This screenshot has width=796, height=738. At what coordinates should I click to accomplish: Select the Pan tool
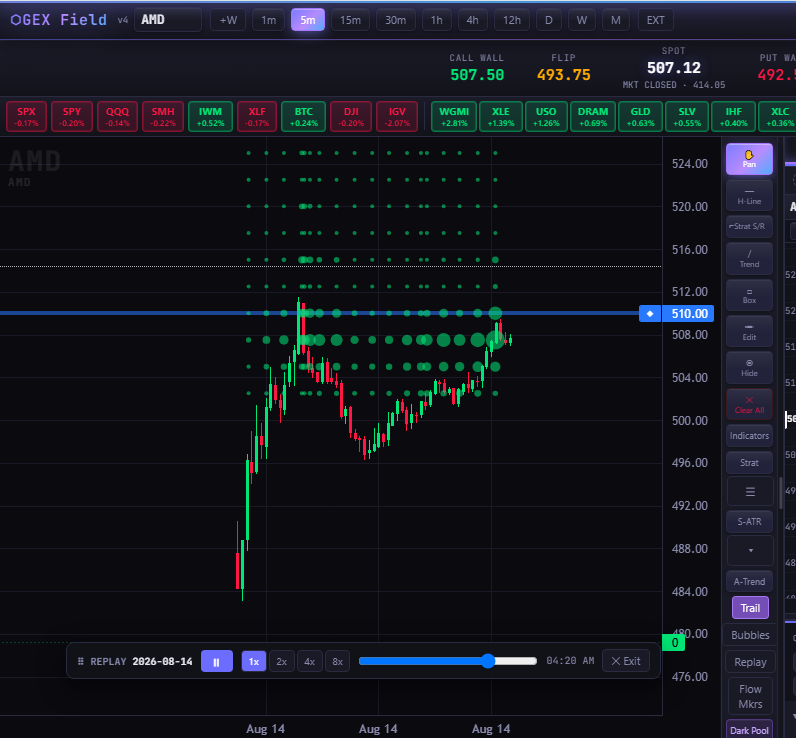[x=749, y=159]
